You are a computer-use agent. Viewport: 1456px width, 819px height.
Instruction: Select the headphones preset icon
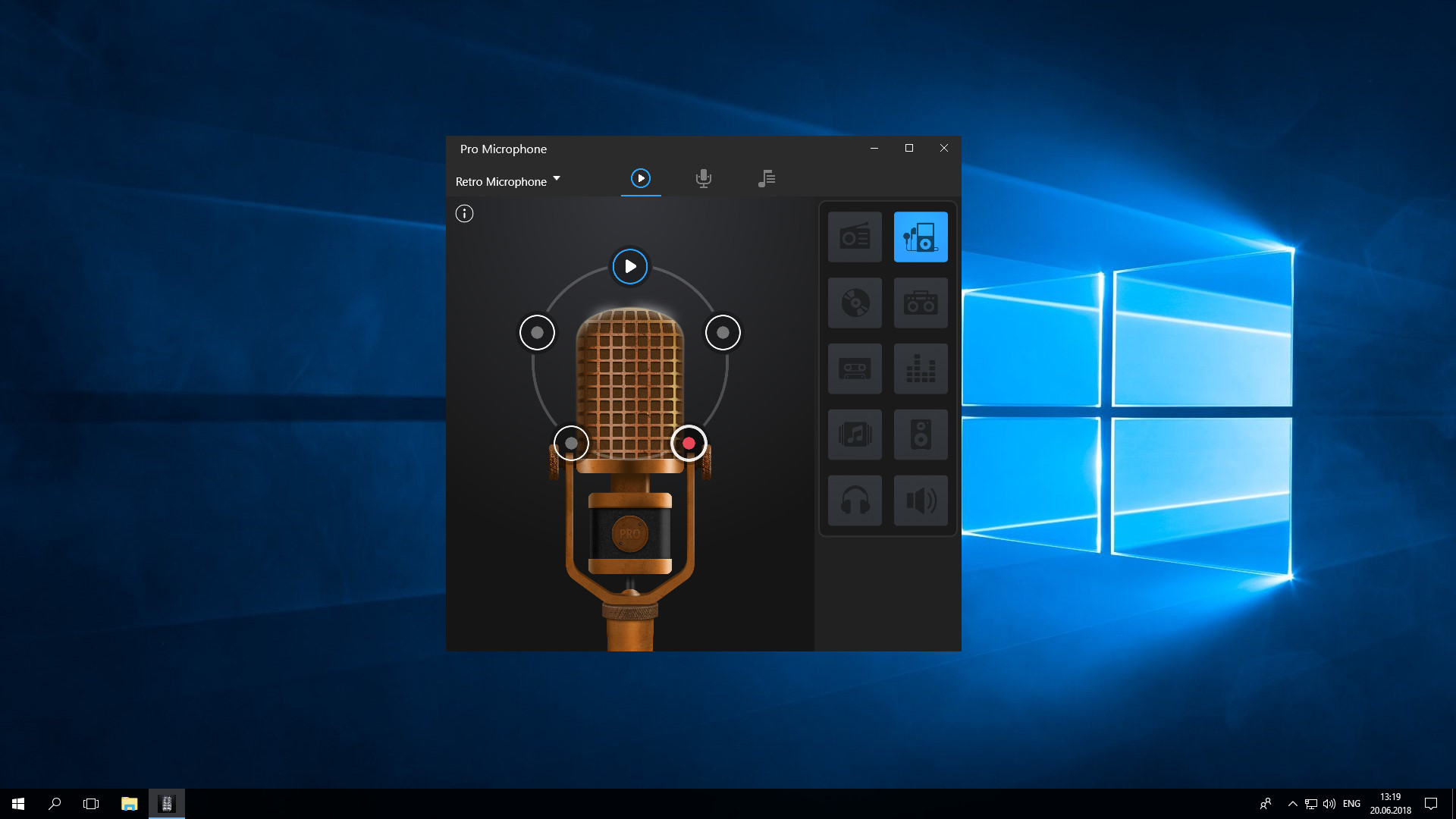pos(855,500)
